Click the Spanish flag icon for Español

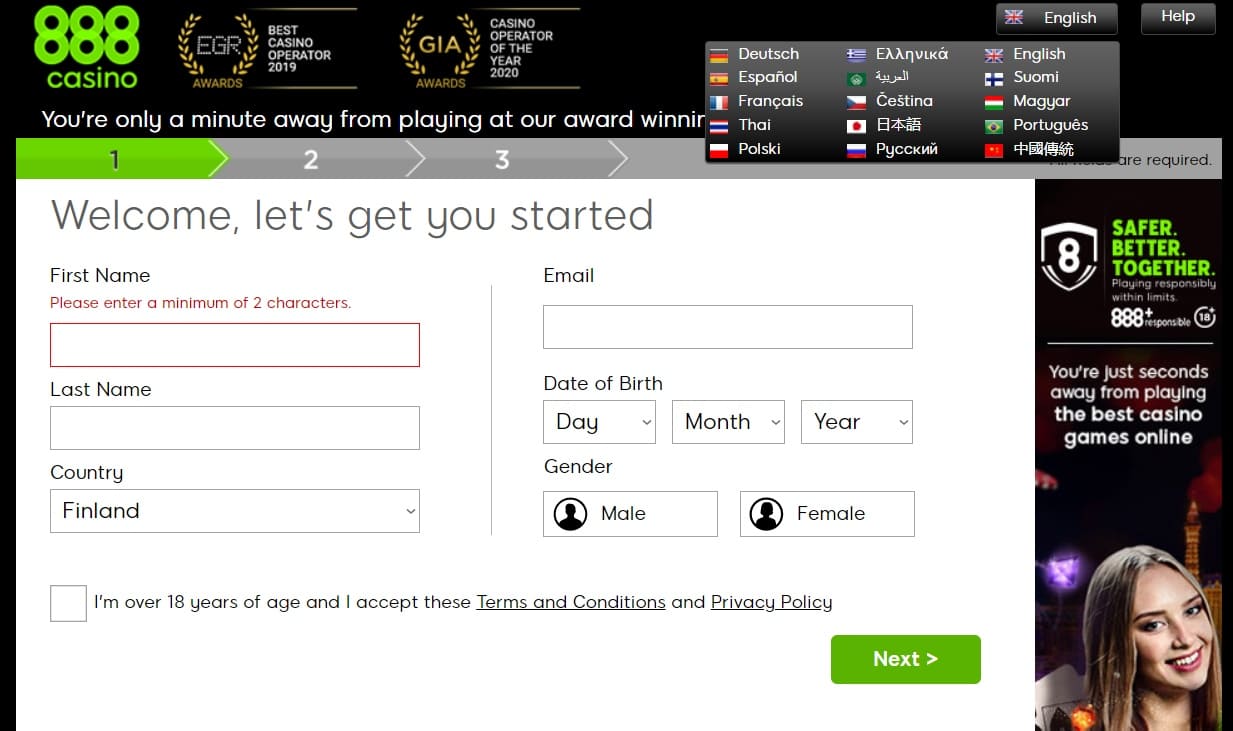coord(718,78)
